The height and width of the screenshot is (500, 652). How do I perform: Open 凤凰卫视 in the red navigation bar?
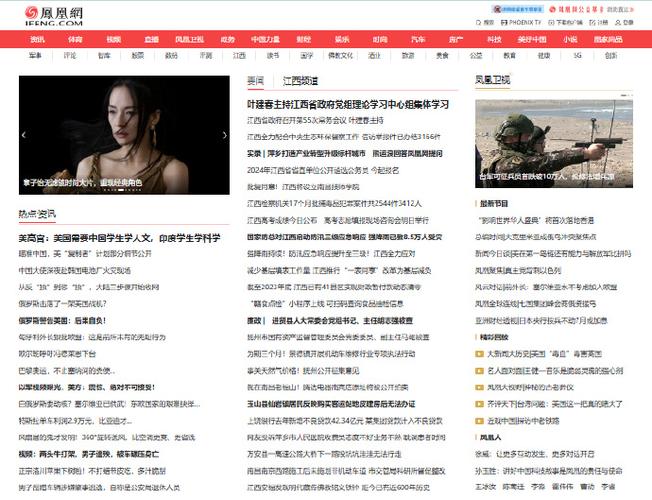coord(190,40)
